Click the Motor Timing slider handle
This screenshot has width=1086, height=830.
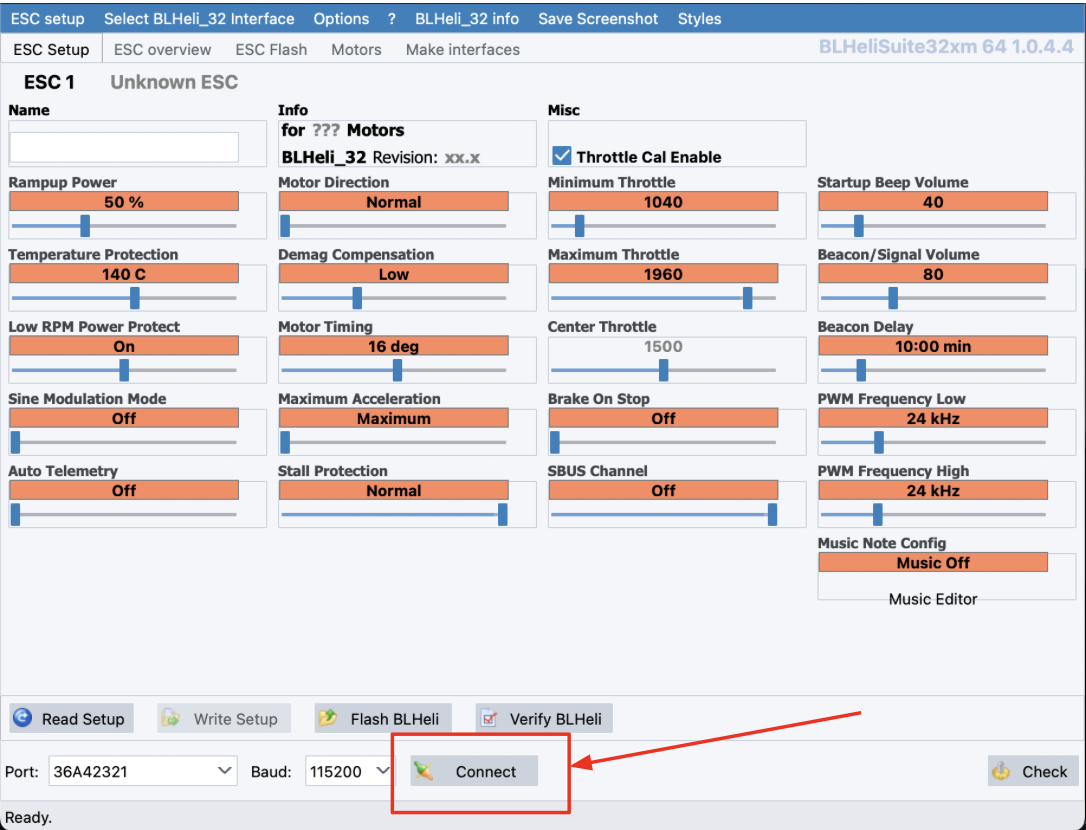397,370
